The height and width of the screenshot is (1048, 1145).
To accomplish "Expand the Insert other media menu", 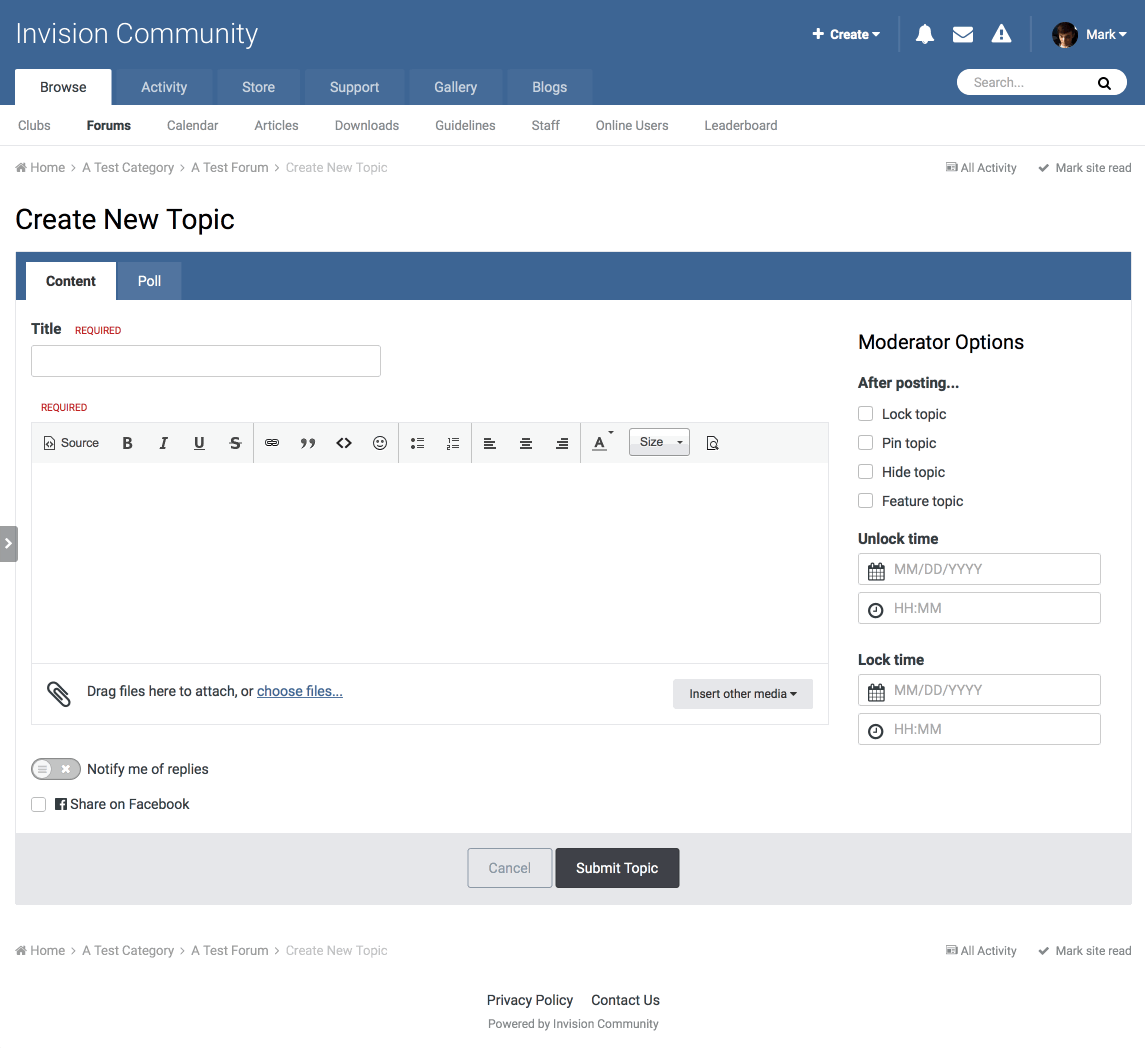I will (x=743, y=693).
